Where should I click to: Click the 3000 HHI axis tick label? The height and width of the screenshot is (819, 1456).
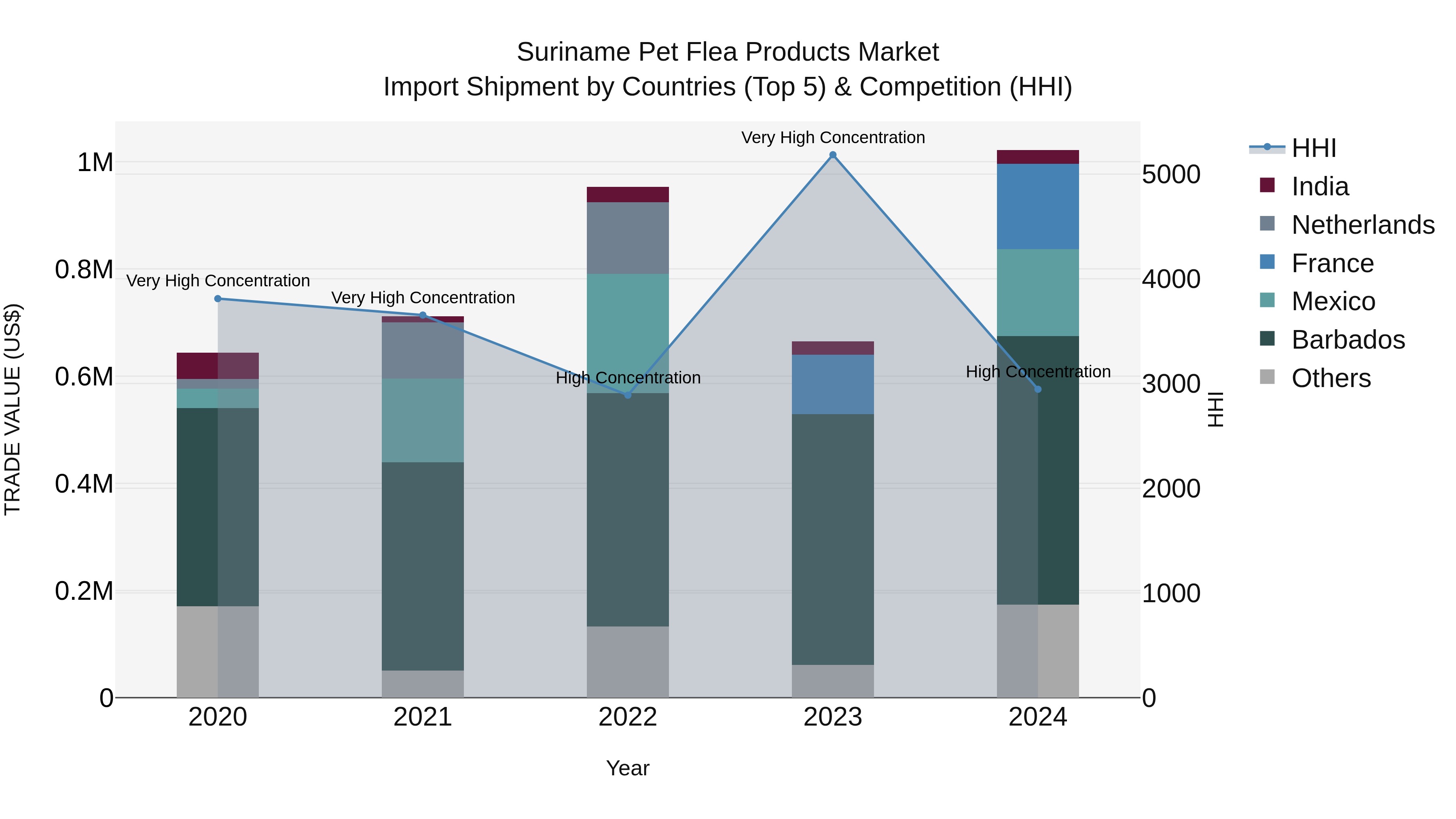(1171, 384)
